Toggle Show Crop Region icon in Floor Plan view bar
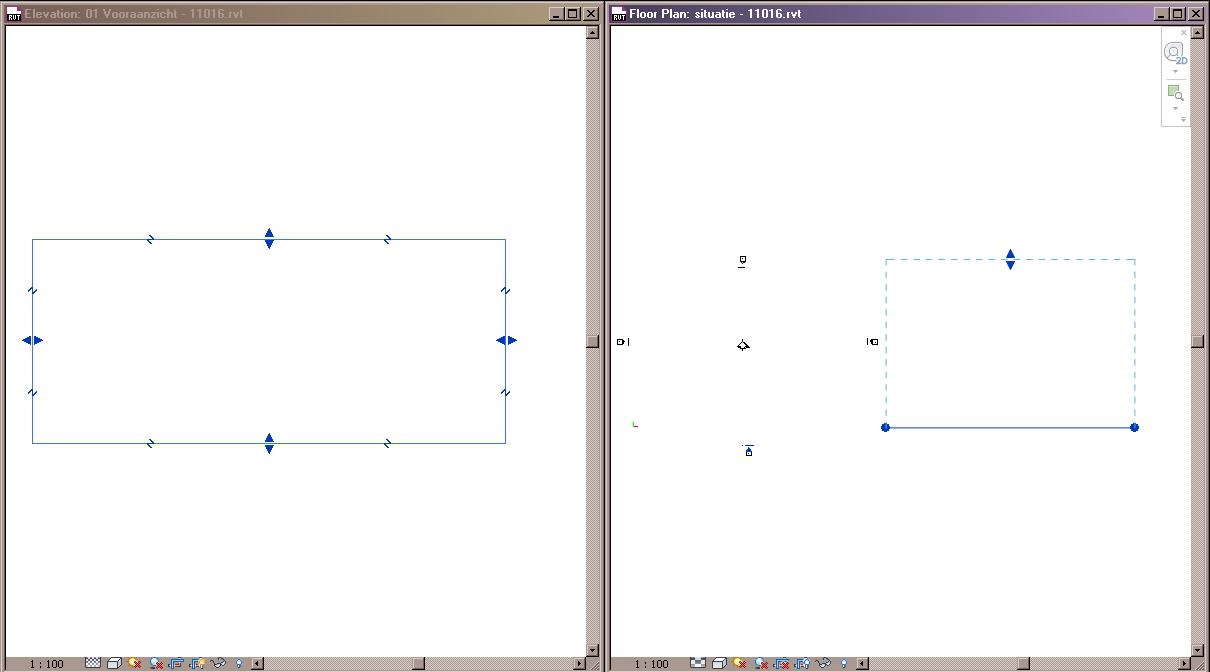This screenshot has height=672, width=1210. [x=802, y=663]
